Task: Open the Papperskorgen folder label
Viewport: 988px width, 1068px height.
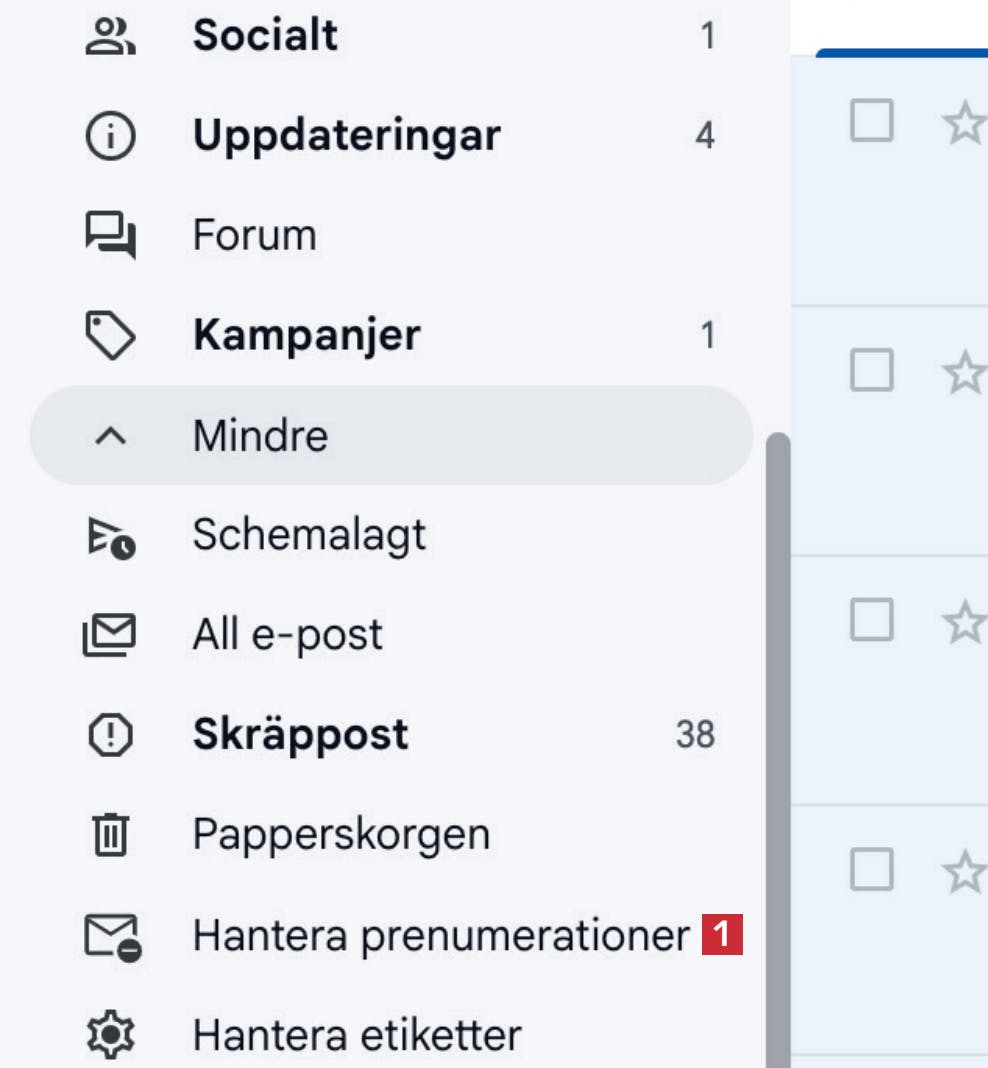Action: (341, 835)
